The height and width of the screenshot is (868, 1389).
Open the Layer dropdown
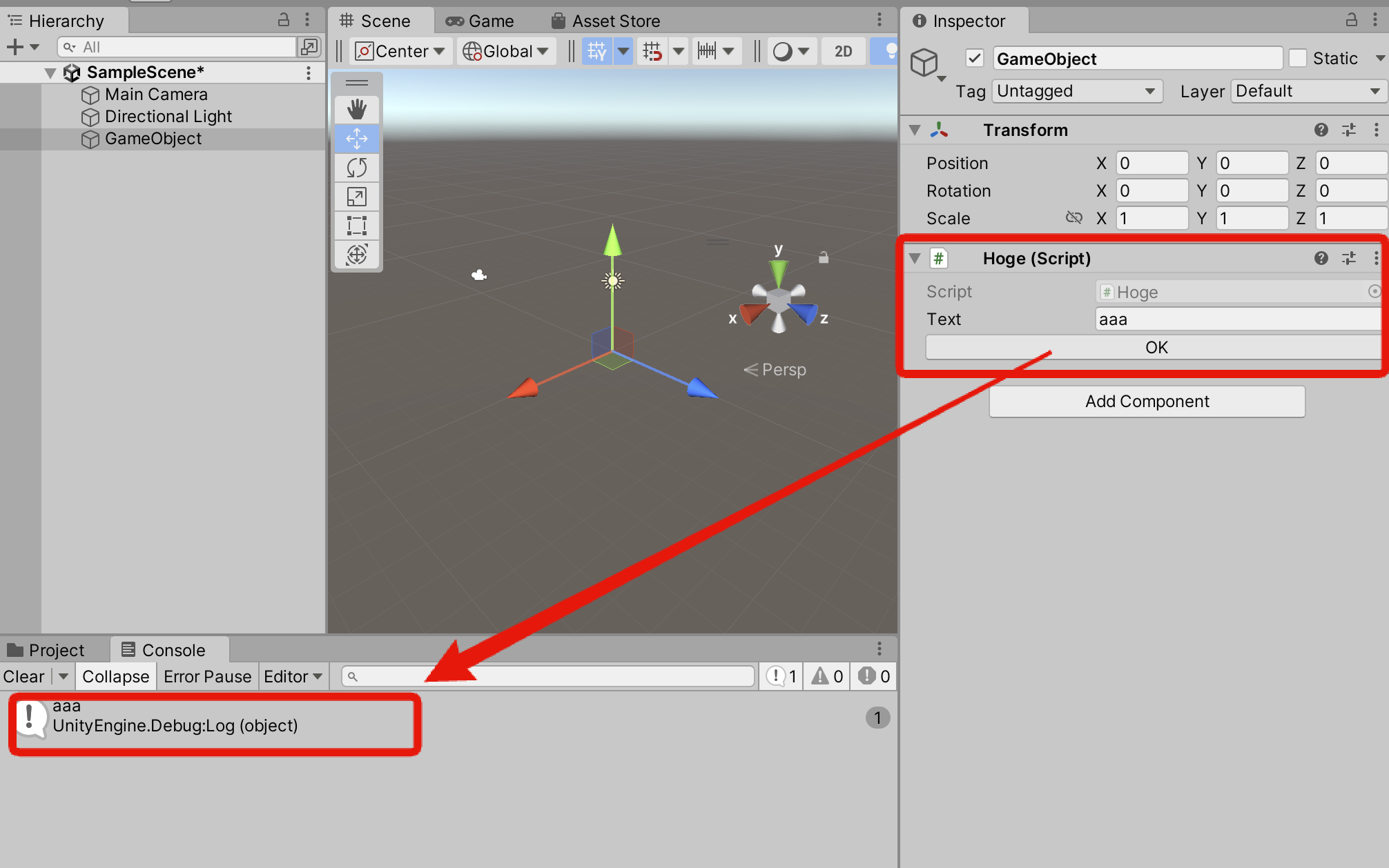[1307, 90]
